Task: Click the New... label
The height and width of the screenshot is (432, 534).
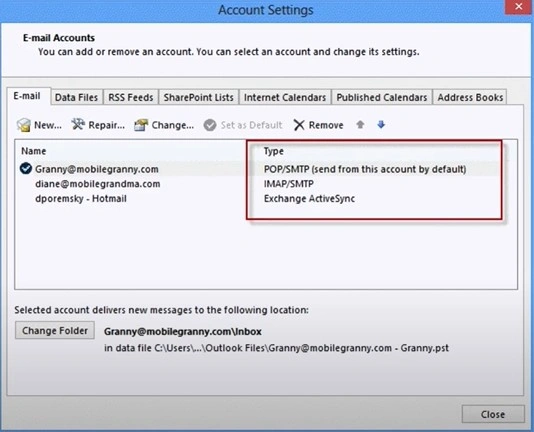Action: click(48, 125)
